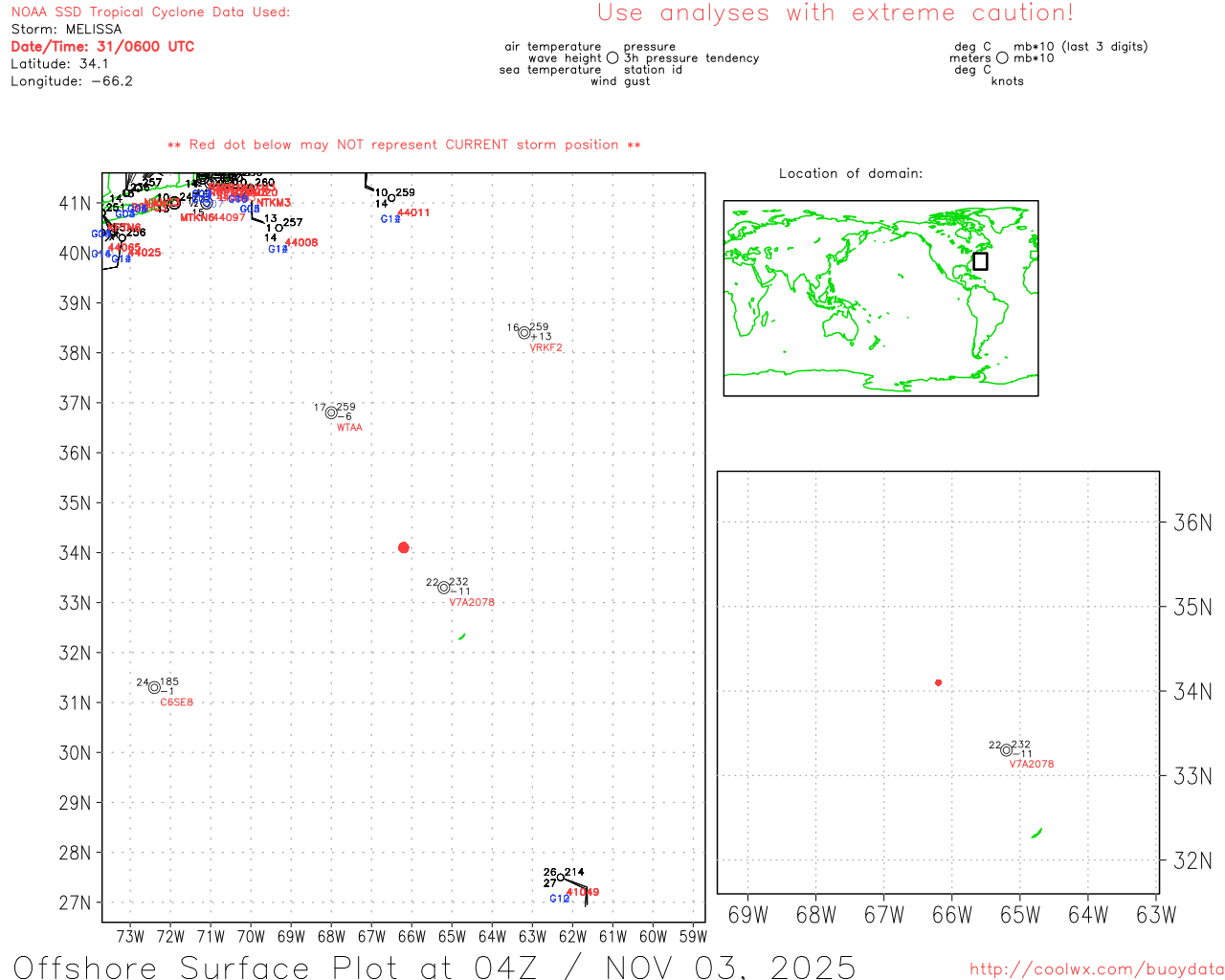This screenshot has height=980, width=1225.
Task: Select the C6SE8 station circle marker
Action: click(154, 687)
